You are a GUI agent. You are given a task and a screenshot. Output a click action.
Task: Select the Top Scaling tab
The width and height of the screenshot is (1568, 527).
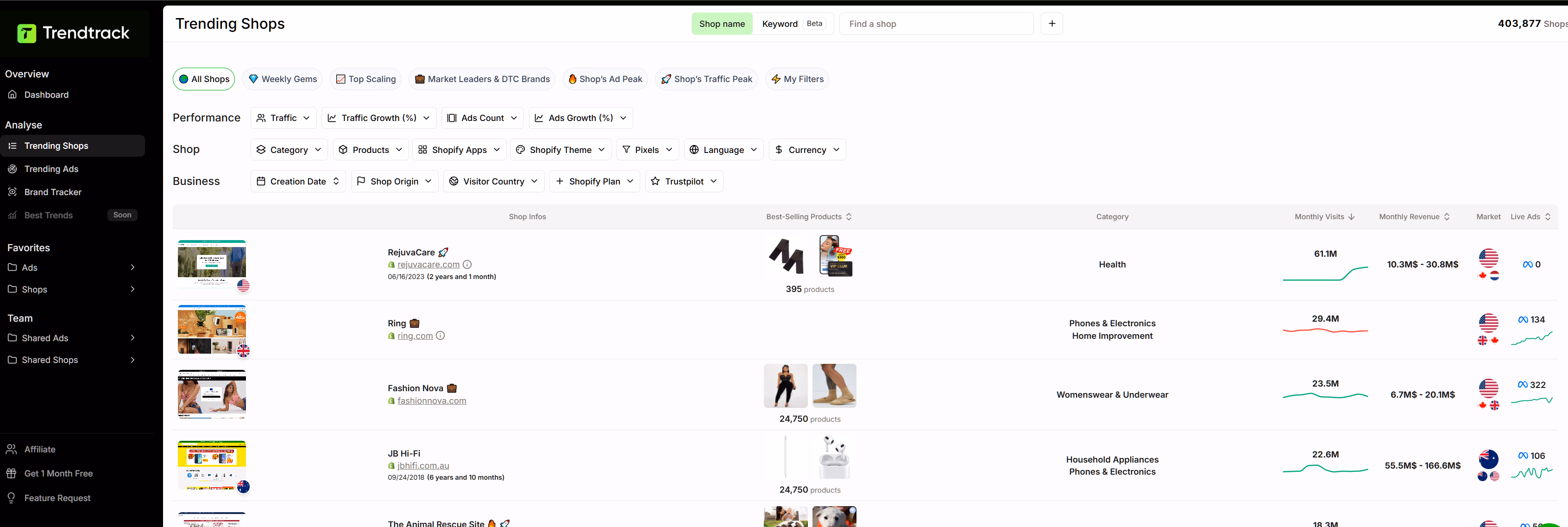coord(366,79)
